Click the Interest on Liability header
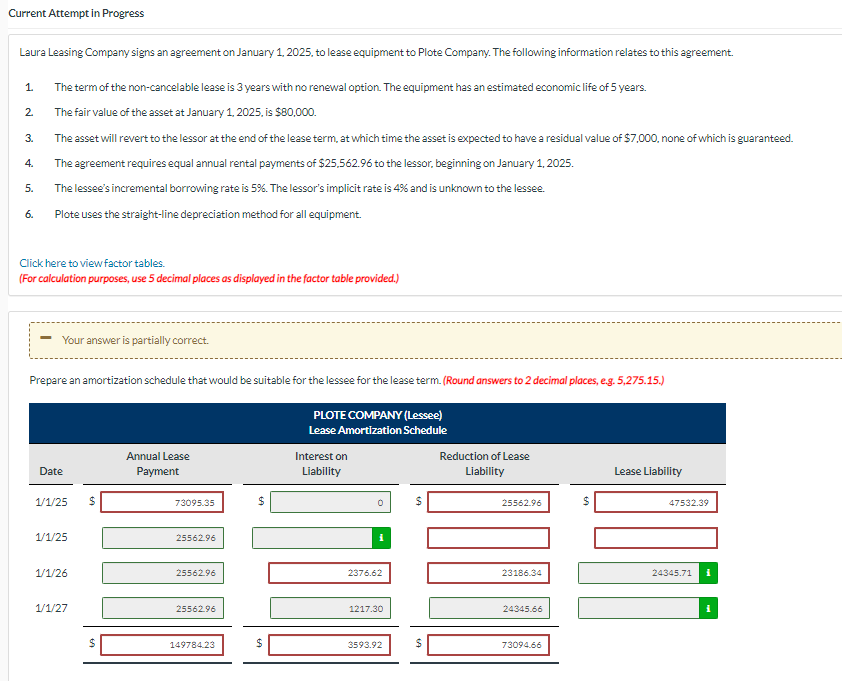The width and height of the screenshot is (842, 681). click(321, 463)
